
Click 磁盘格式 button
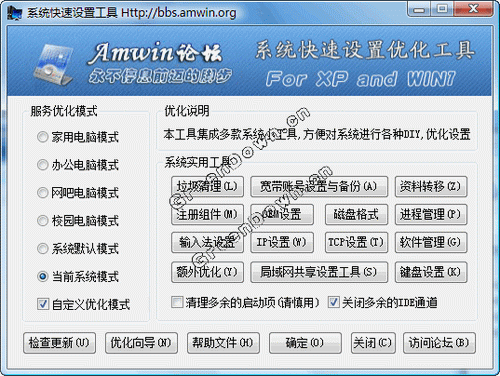coord(356,214)
